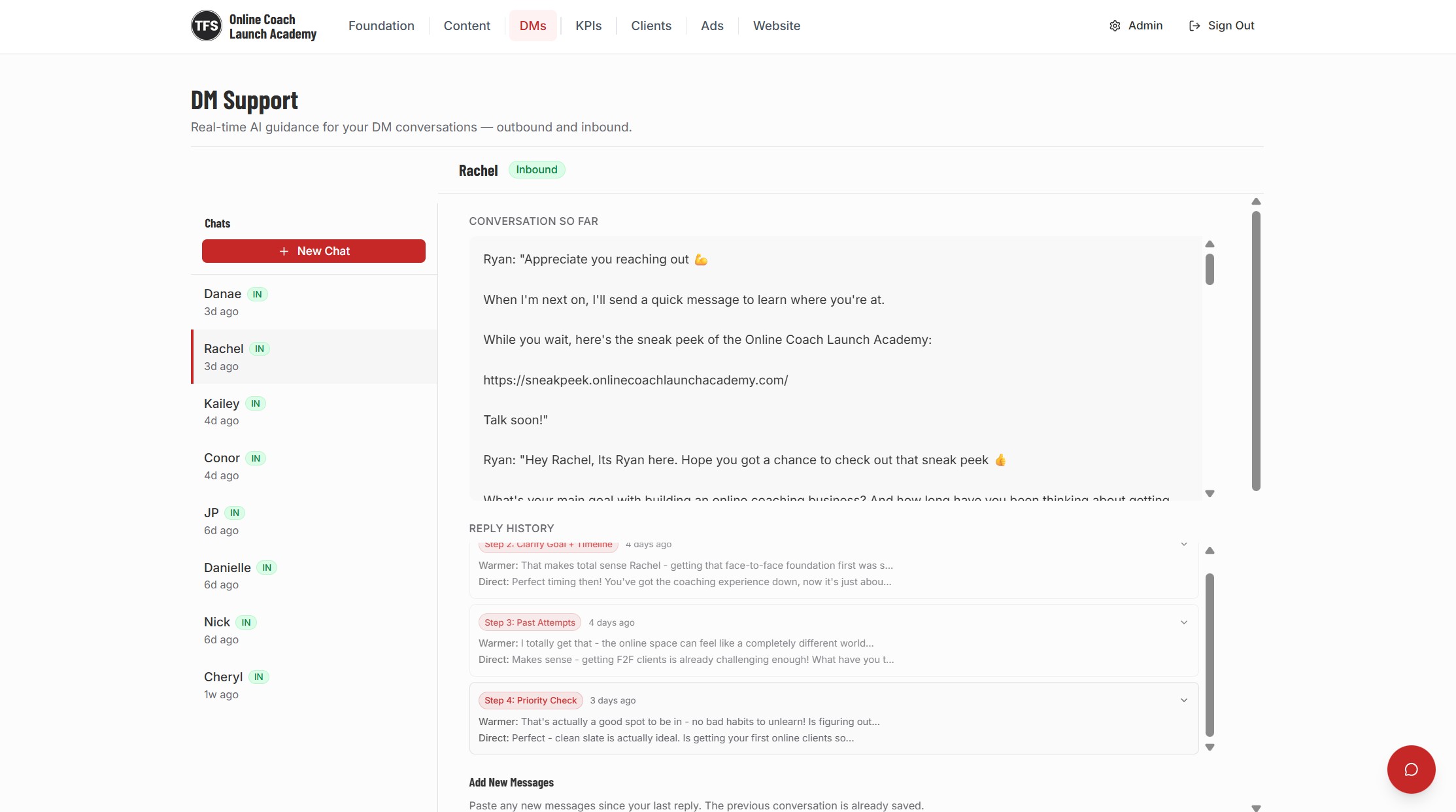The image size is (1456, 812).
Task: Click the IN badge beside Danielle
Action: coord(267,567)
